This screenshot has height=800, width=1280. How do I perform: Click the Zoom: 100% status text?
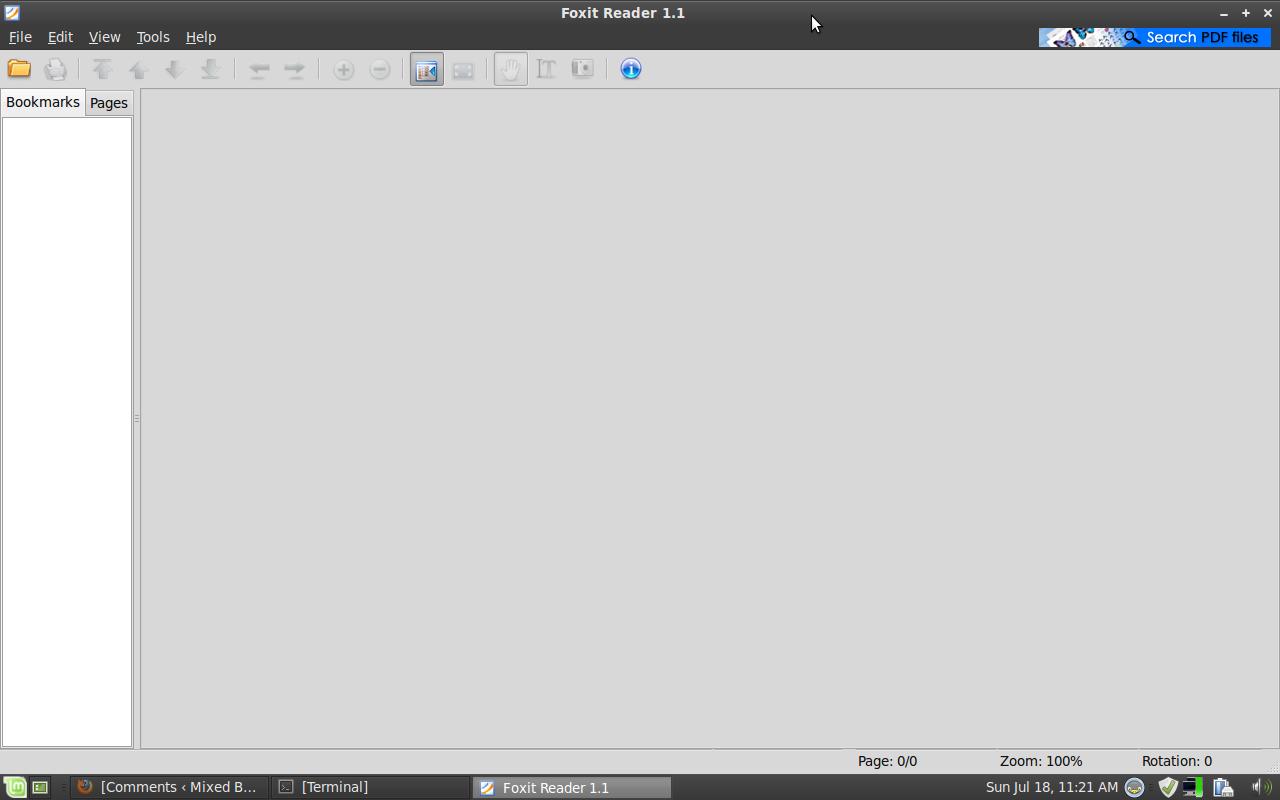point(1040,761)
